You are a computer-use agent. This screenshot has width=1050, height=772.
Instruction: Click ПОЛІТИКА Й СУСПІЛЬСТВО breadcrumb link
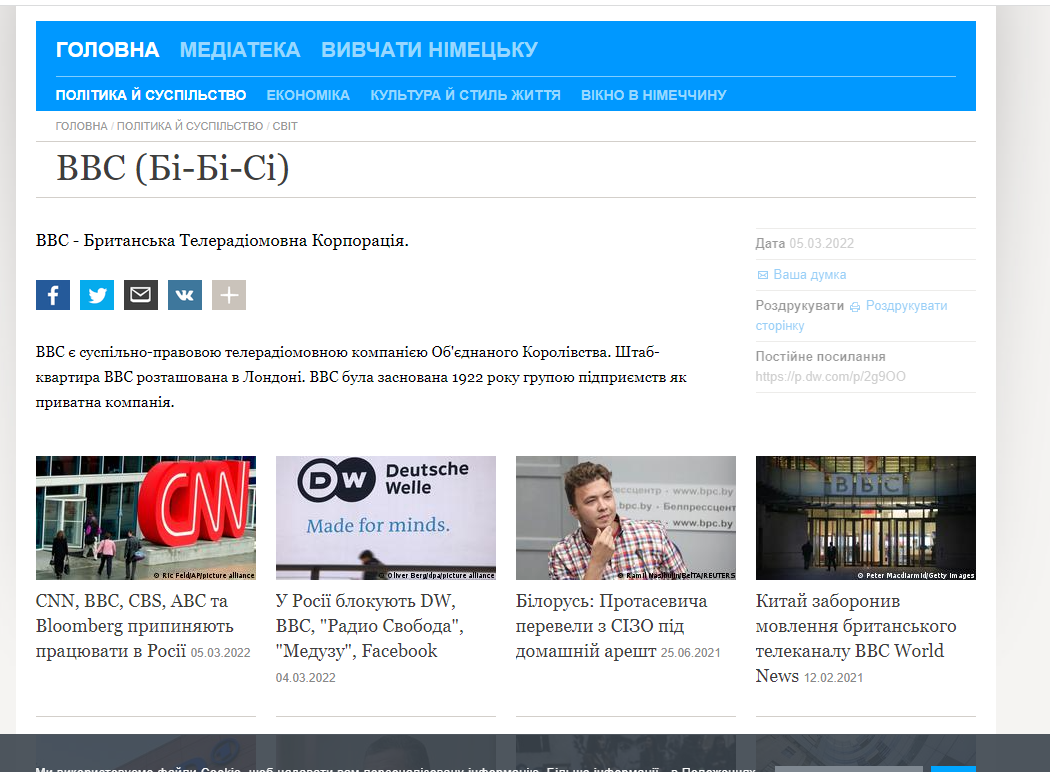[190, 127]
